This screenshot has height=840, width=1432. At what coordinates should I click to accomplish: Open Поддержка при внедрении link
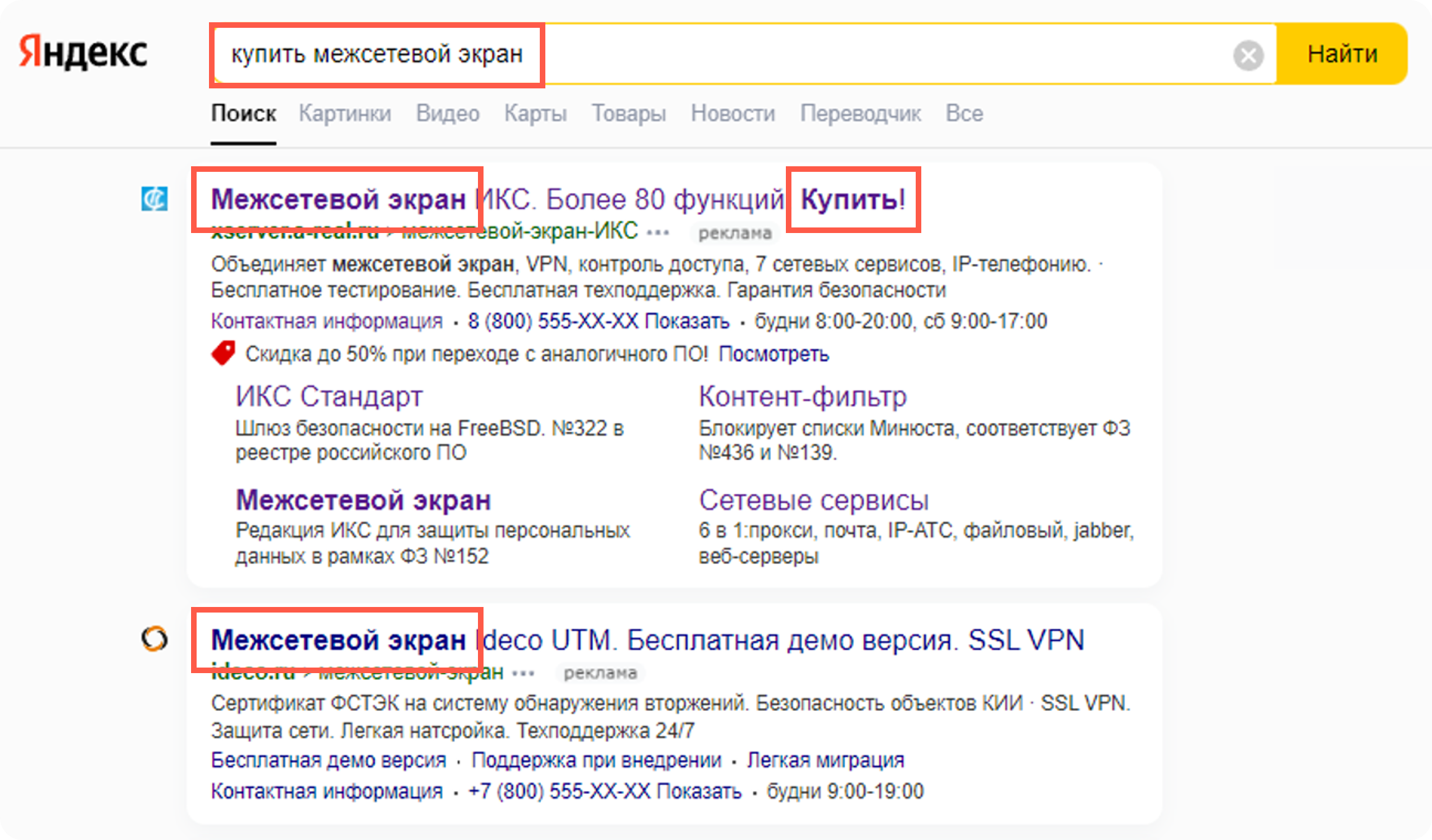click(596, 760)
